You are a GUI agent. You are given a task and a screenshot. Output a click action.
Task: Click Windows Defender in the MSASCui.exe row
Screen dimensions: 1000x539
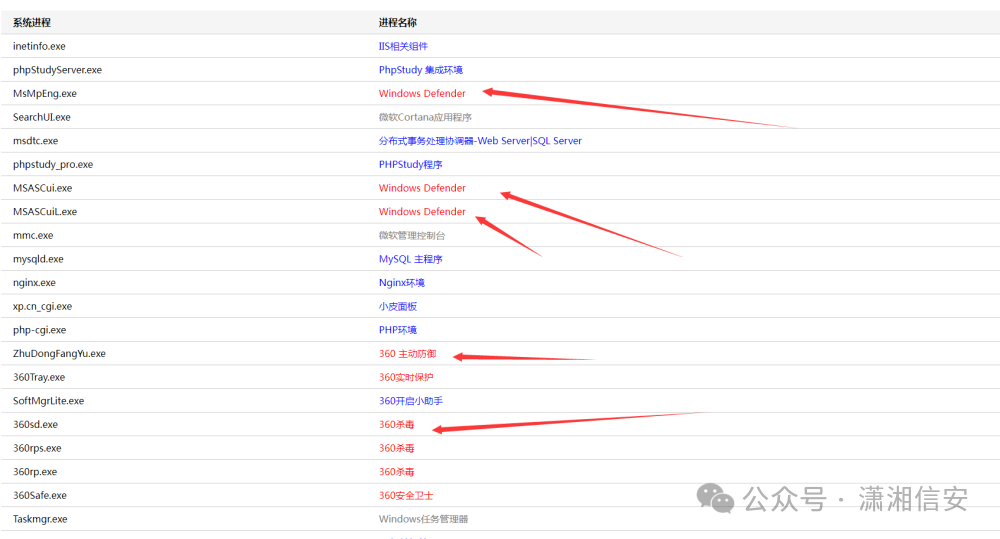pyautogui.click(x=422, y=188)
